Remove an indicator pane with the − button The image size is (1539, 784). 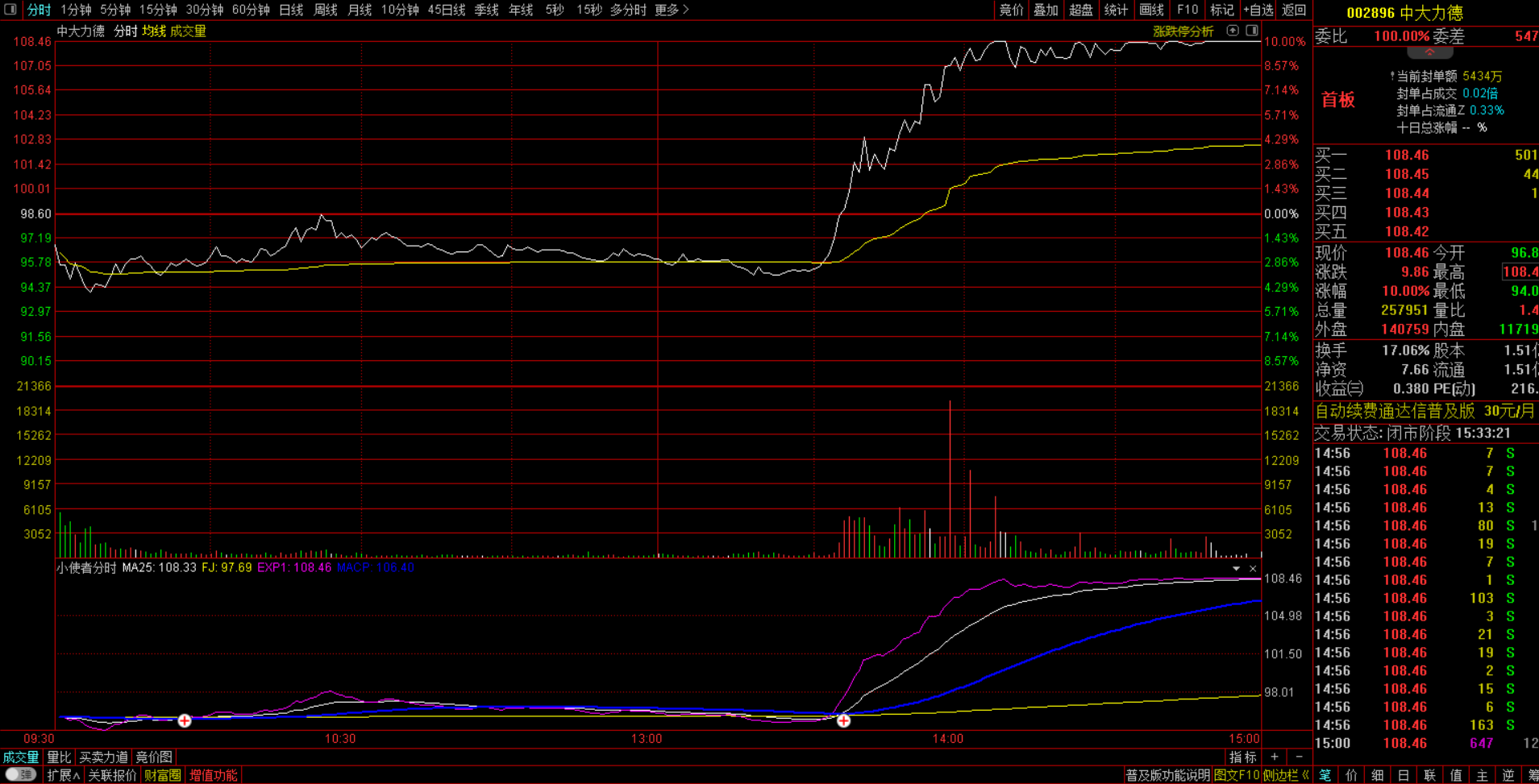[1299, 757]
